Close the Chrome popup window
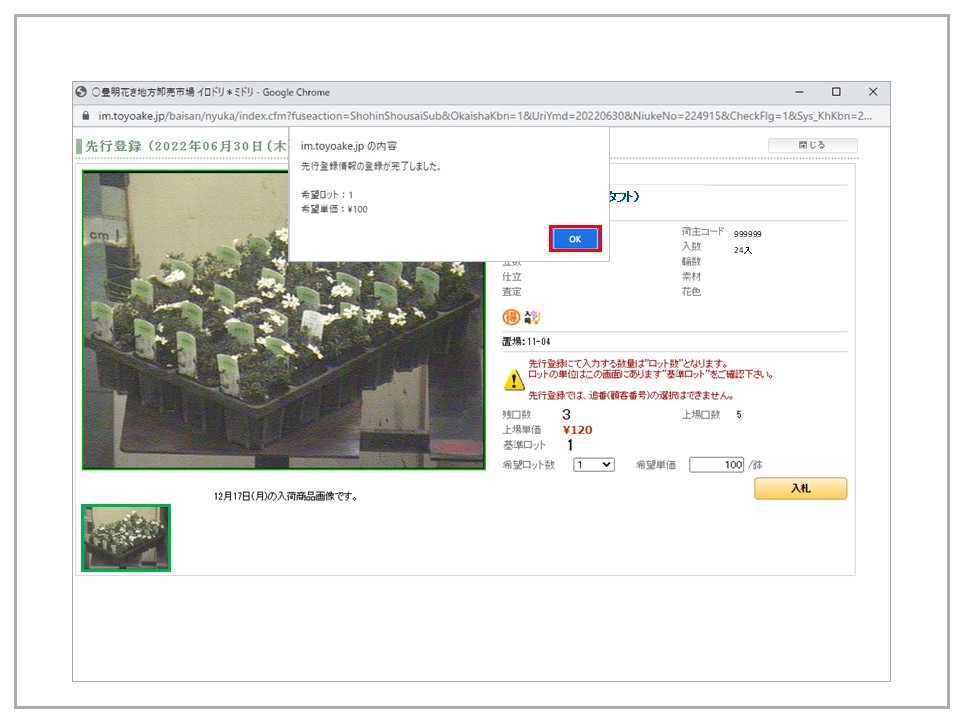Viewport: 960px width, 720px height. coord(872,92)
